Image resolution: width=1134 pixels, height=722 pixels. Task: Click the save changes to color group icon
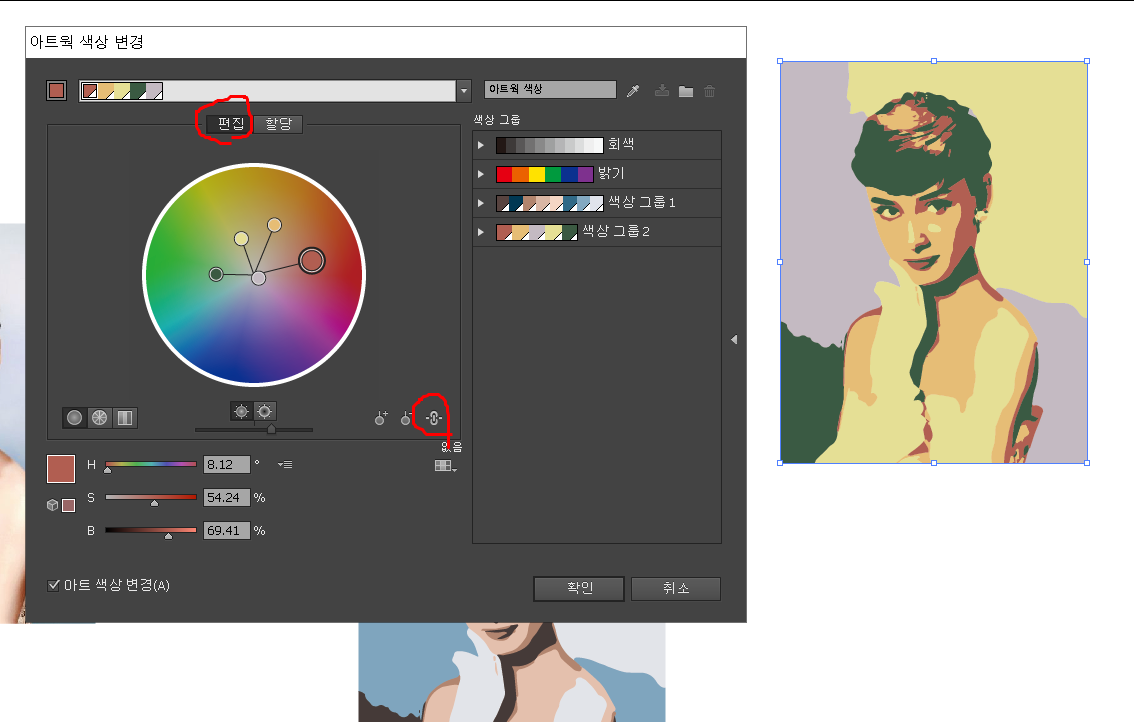[x=661, y=90]
